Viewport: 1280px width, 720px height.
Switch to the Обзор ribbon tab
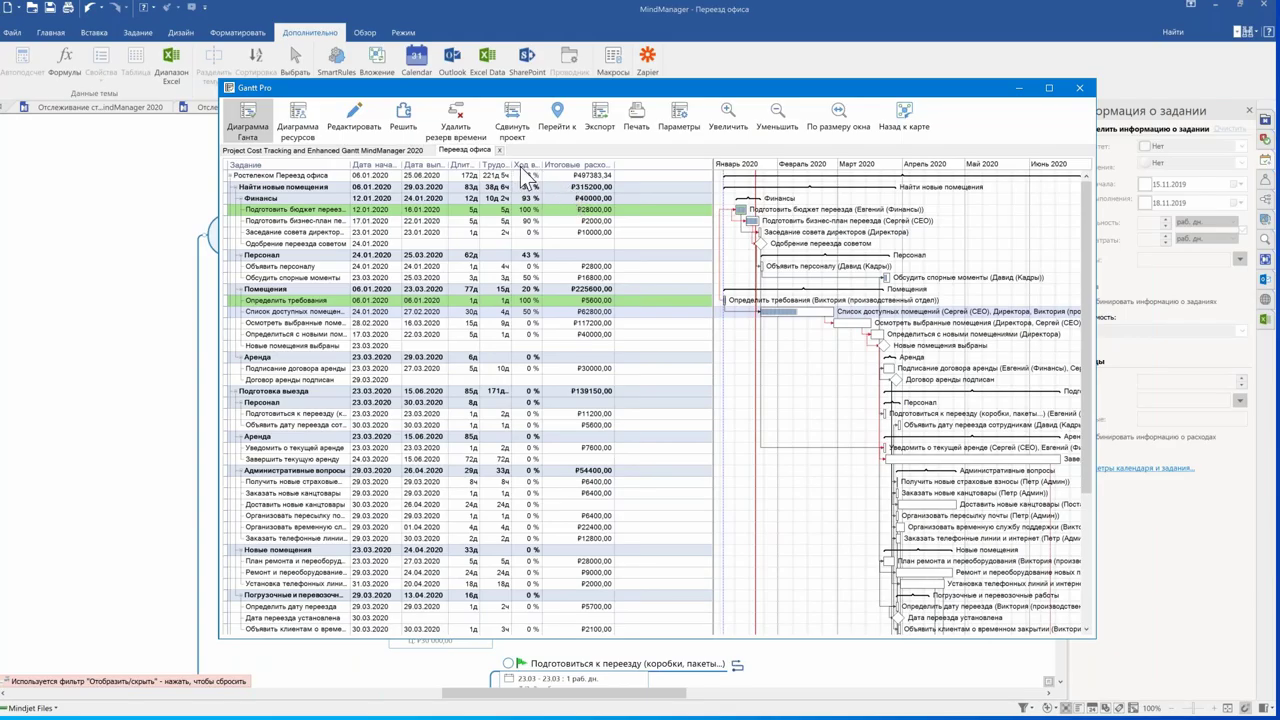tap(365, 33)
